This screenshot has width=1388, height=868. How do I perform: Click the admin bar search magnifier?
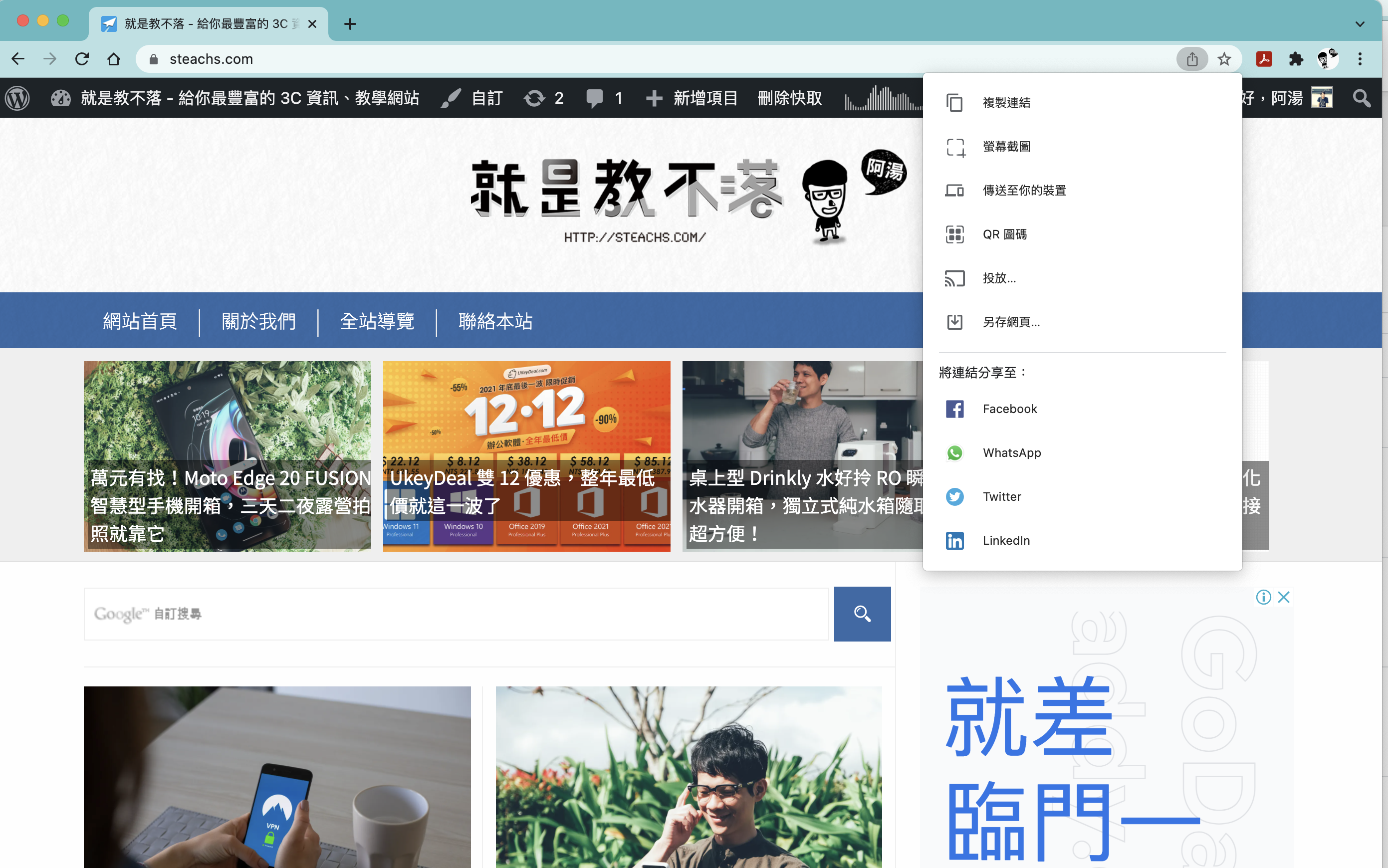[1362, 98]
